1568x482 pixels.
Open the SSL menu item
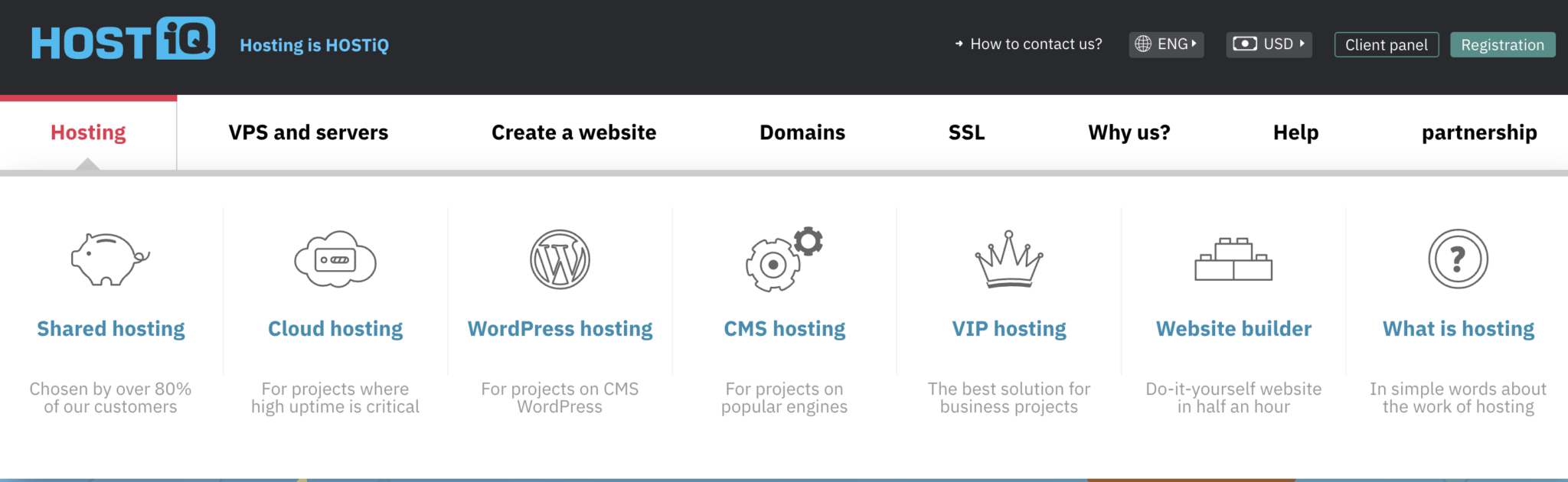point(966,132)
